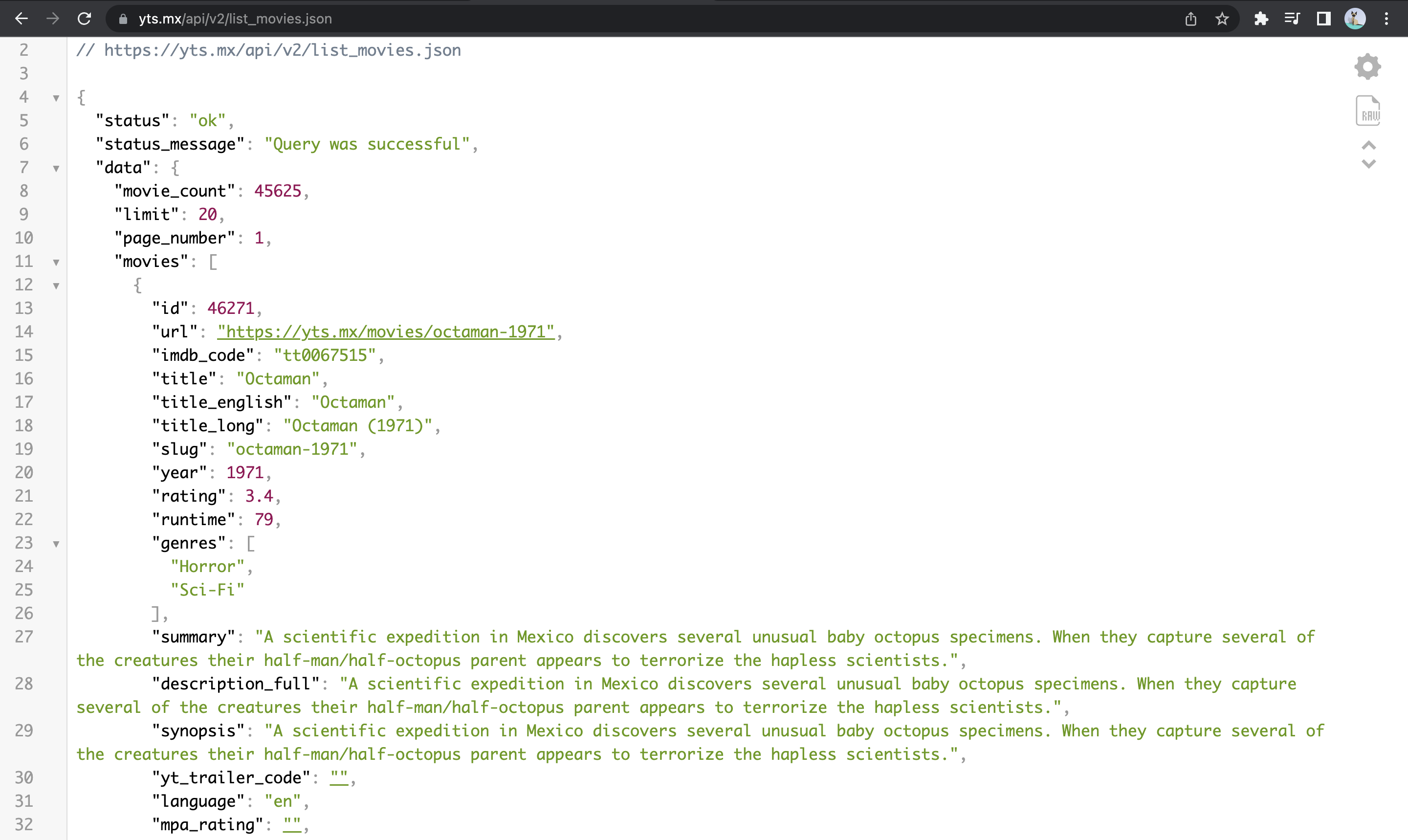
Task: Open the octaman-1971 movie URL link
Action: [x=385, y=332]
